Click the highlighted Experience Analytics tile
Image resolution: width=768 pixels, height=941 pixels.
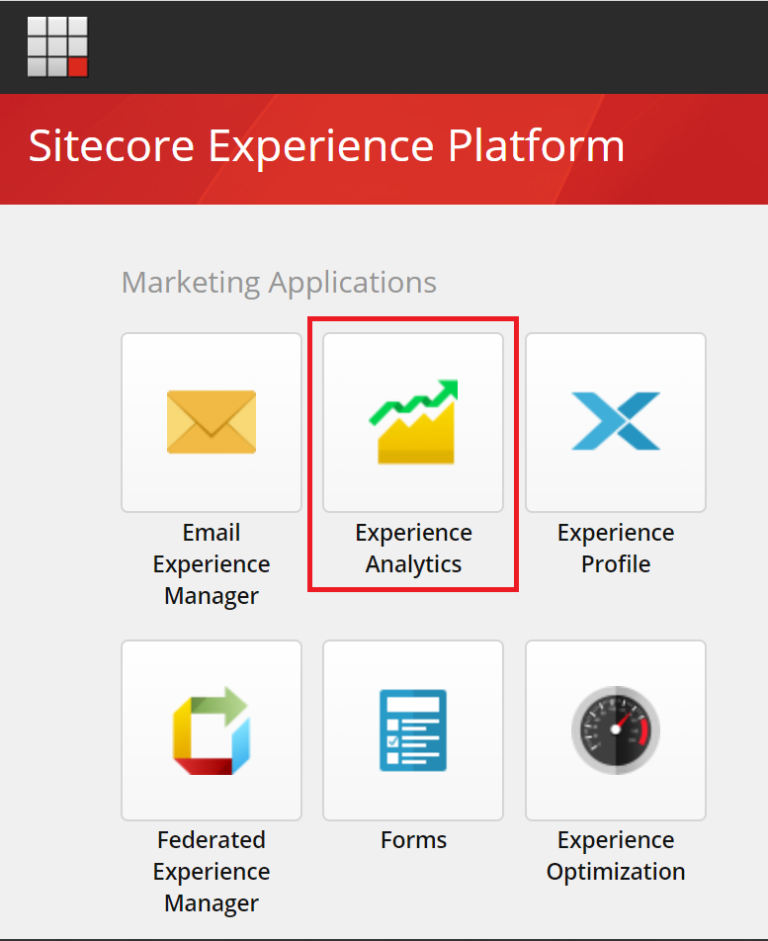coord(413,455)
